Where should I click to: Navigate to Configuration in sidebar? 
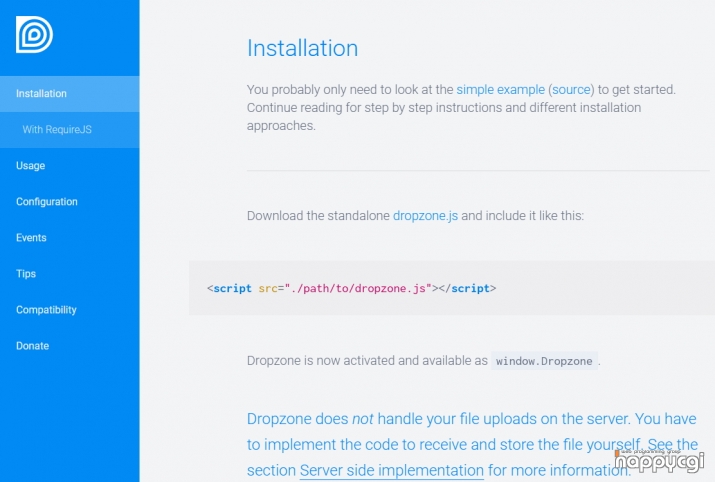[47, 202]
